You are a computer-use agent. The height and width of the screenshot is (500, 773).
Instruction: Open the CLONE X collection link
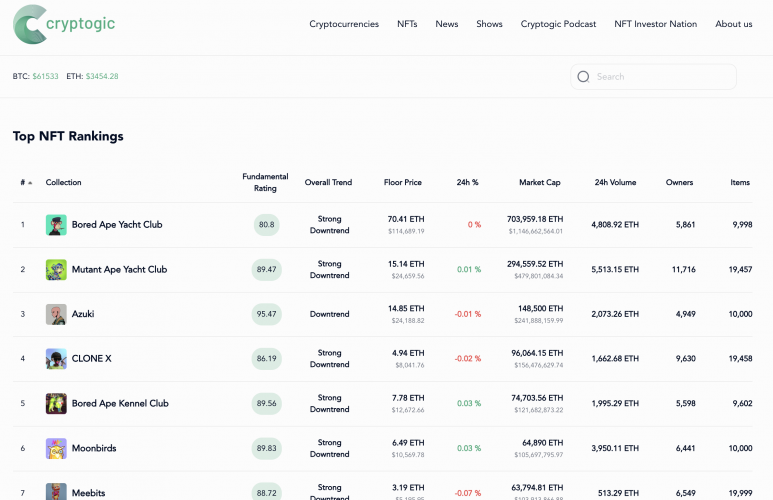click(92, 358)
